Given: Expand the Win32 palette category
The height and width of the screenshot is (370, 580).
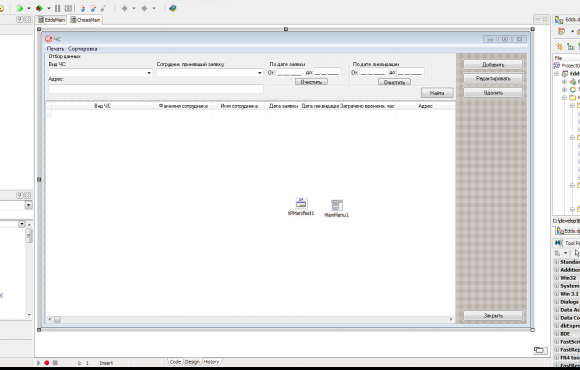Looking at the screenshot, I should [x=556, y=278].
